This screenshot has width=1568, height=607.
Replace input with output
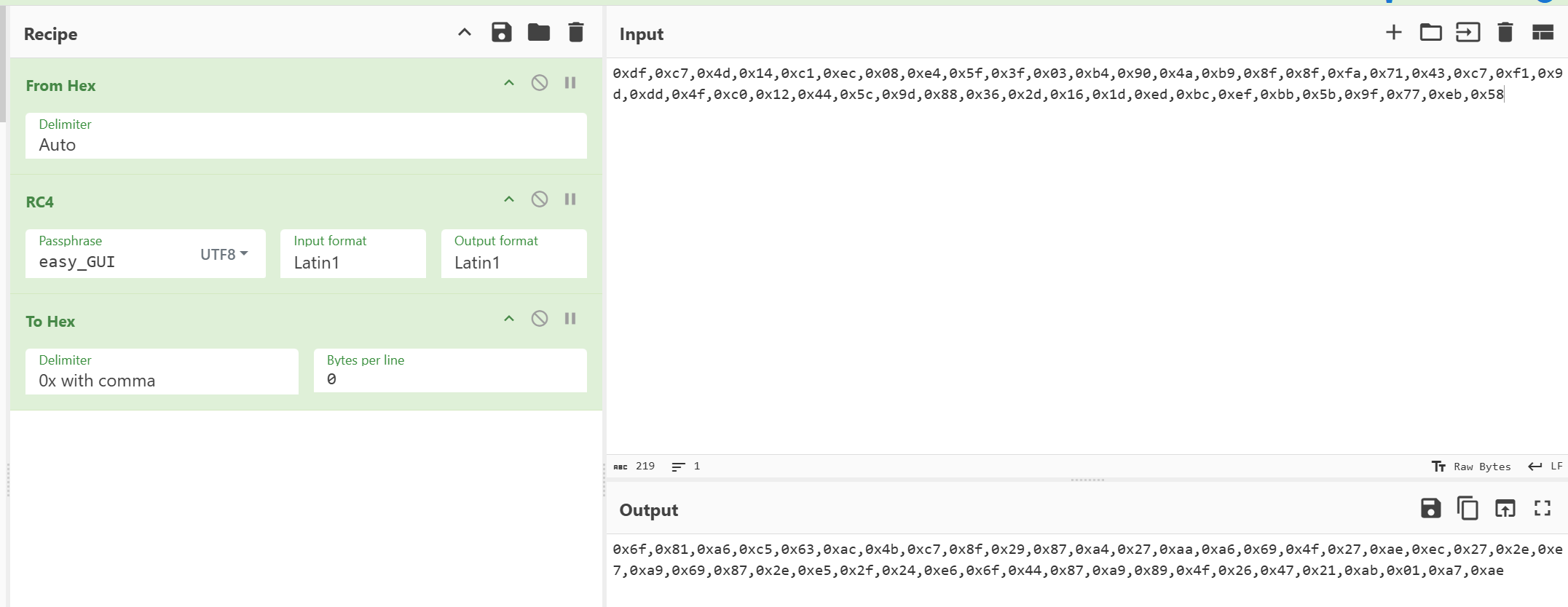coord(1505,508)
